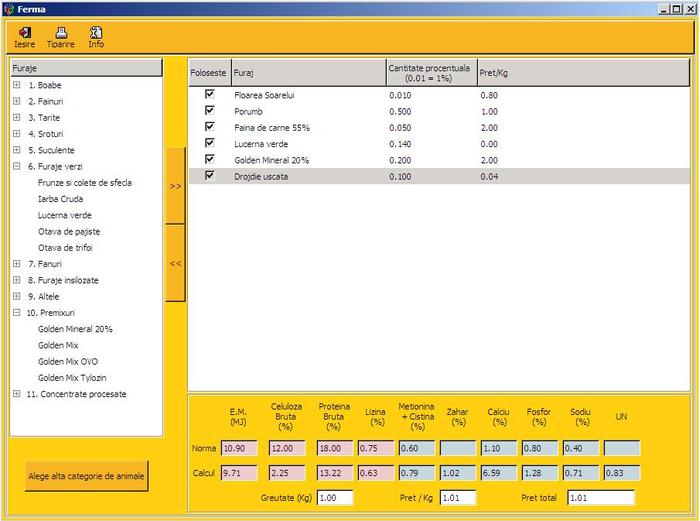The image size is (700, 521).
Task: Select Golden Mix OVO premix item
Action: click(68, 361)
